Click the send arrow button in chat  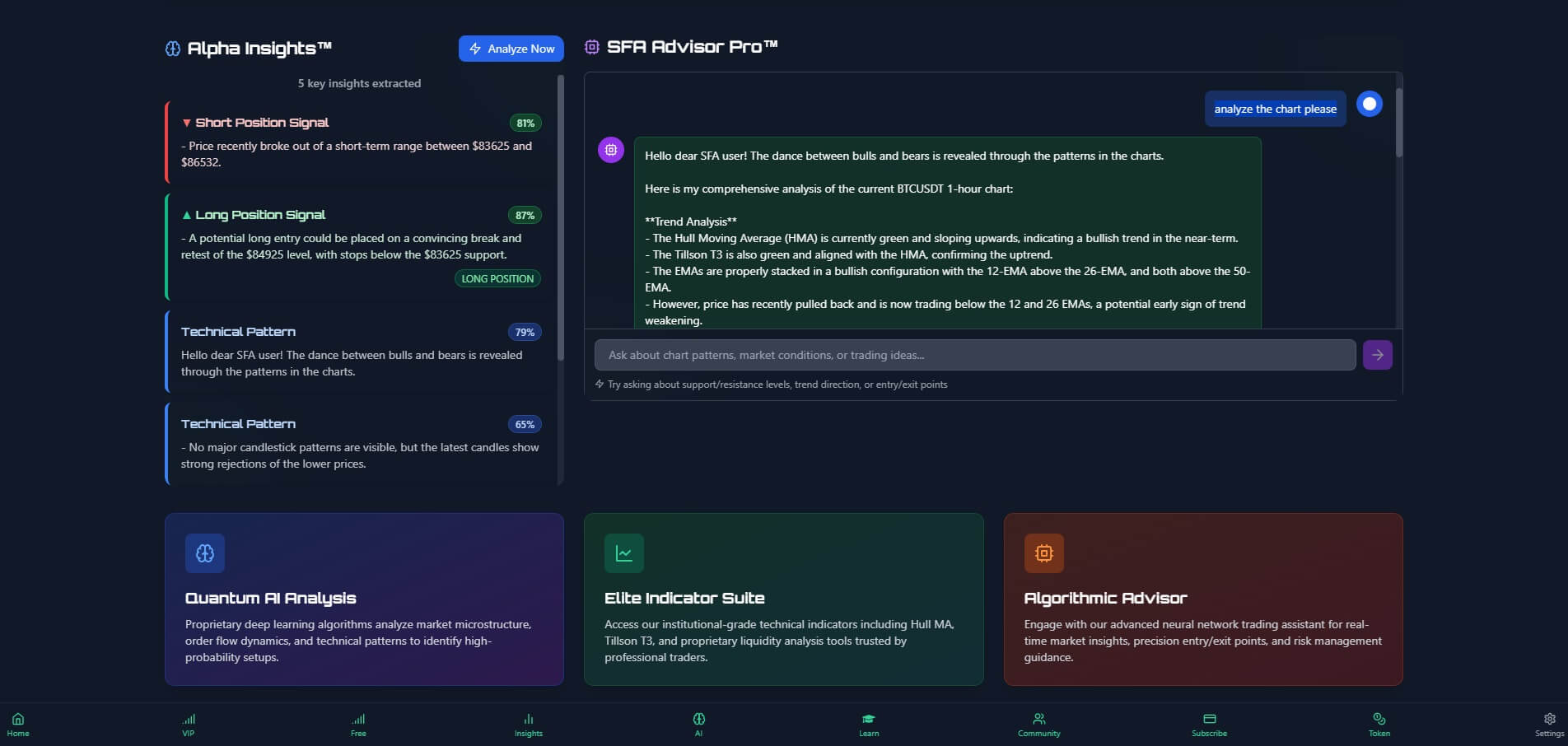click(x=1377, y=355)
